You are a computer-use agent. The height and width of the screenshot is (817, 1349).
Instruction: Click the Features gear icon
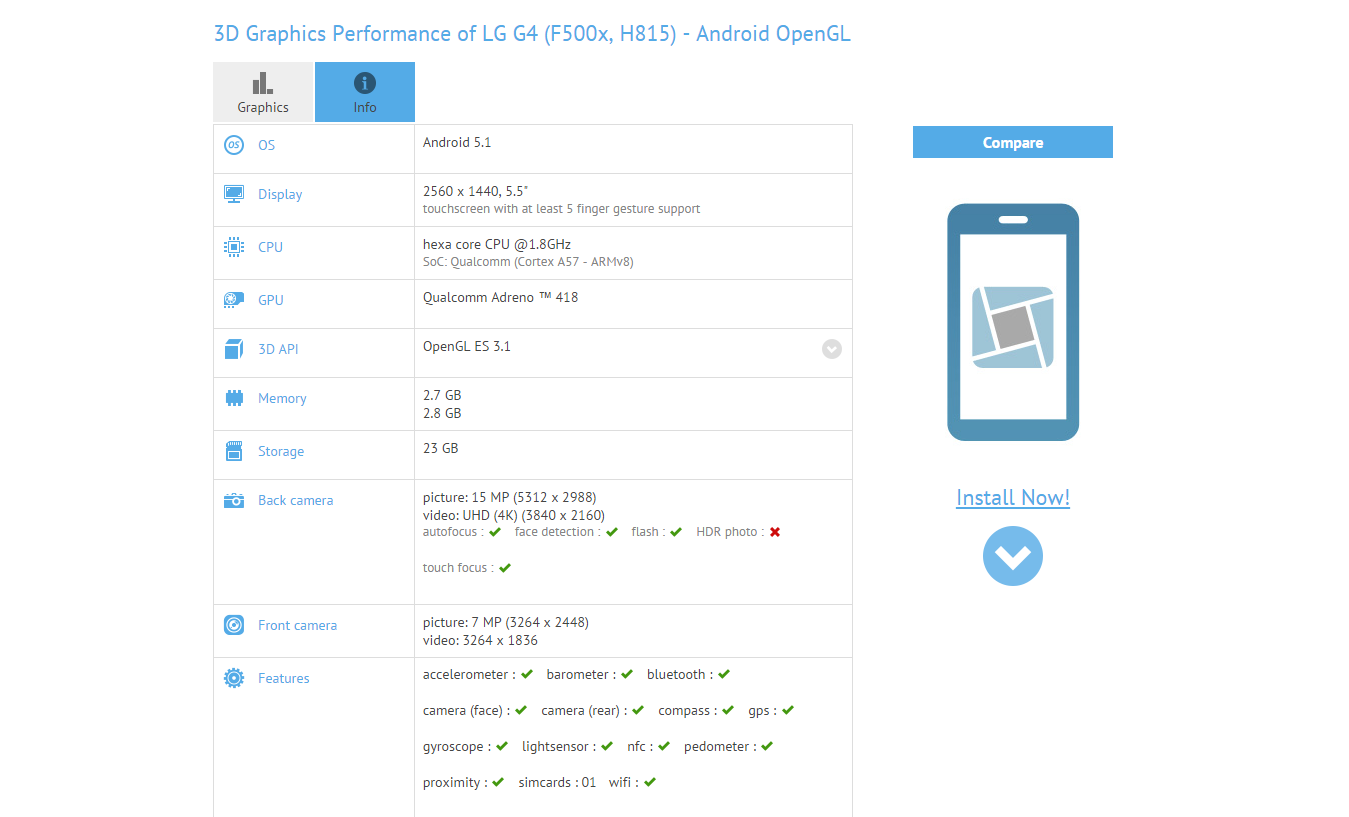coord(234,678)
